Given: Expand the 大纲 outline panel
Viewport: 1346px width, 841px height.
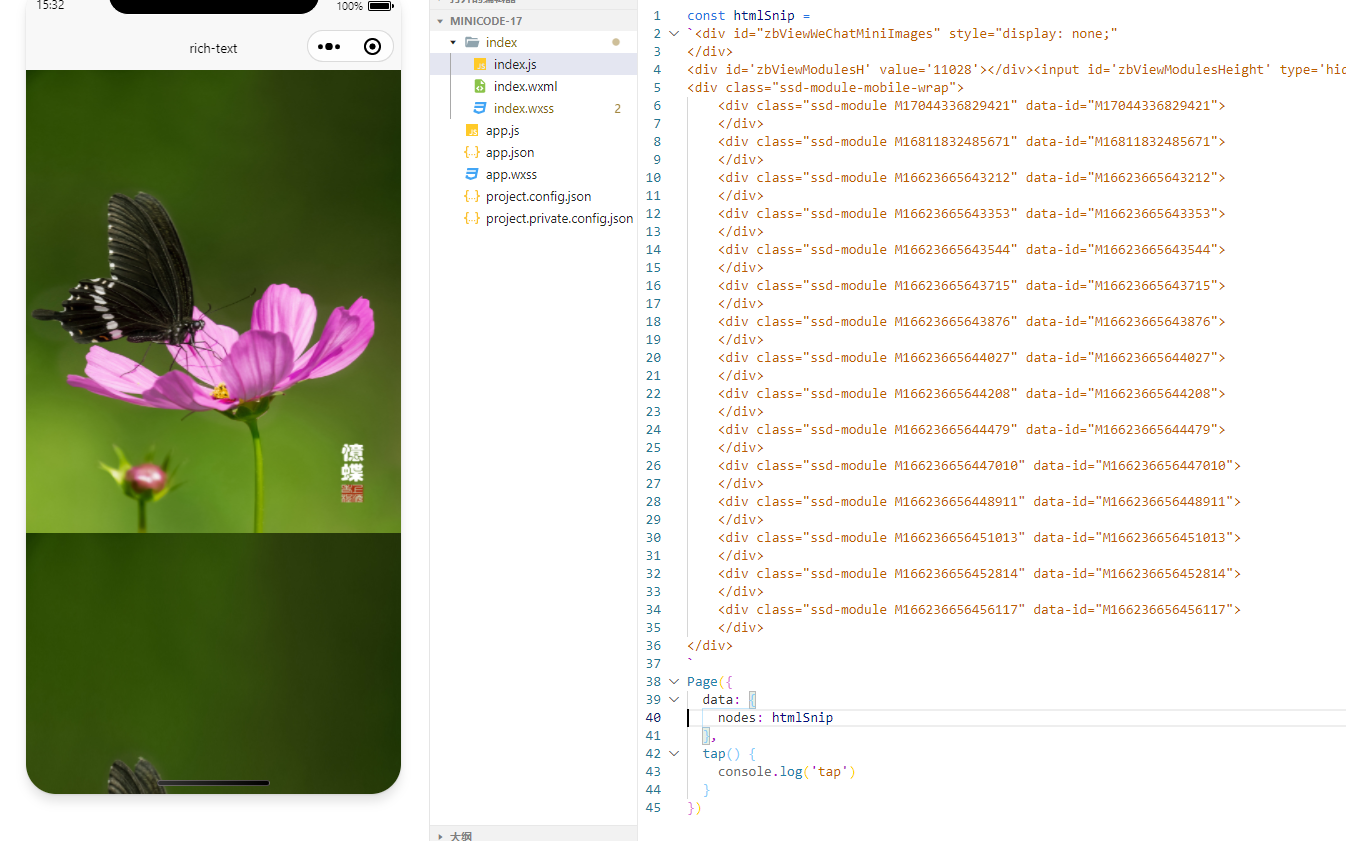Looking at the screenshot, I should [x=440, y=835].
